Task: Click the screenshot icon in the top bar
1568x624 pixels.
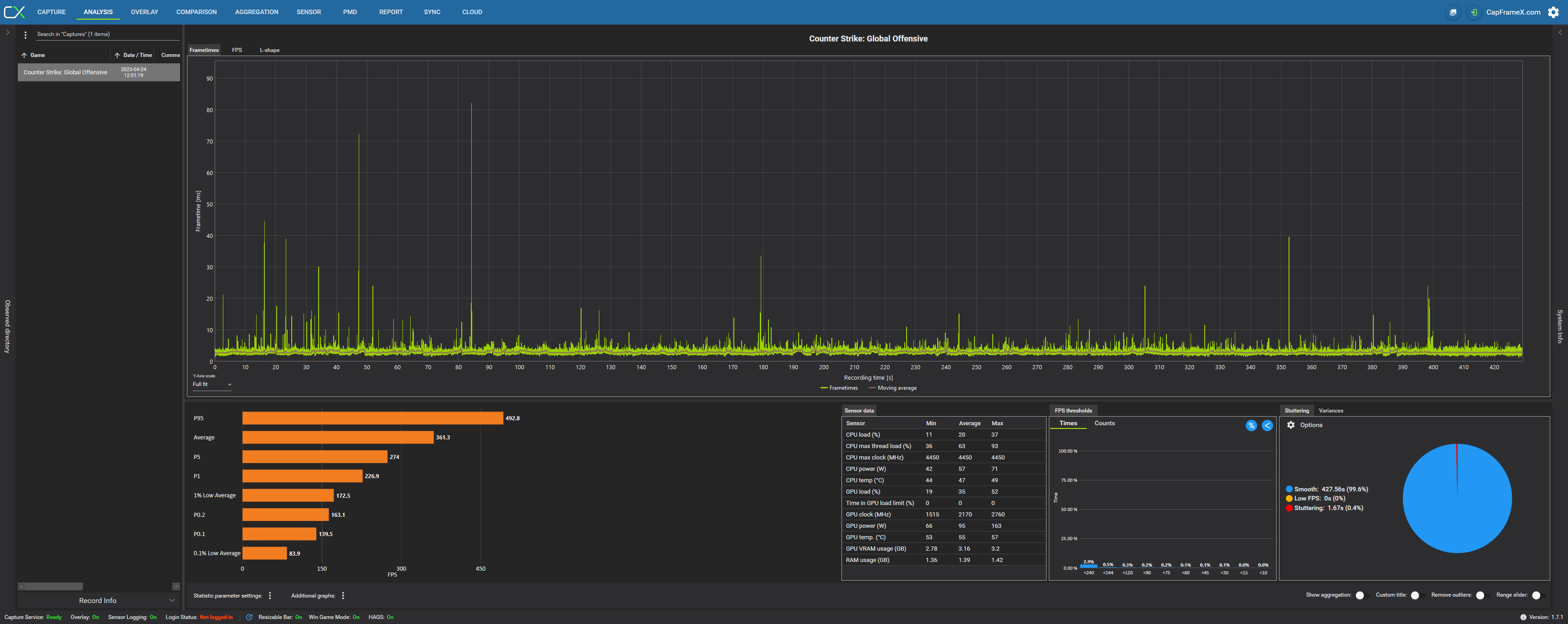Action: (x=1453, y=12)
